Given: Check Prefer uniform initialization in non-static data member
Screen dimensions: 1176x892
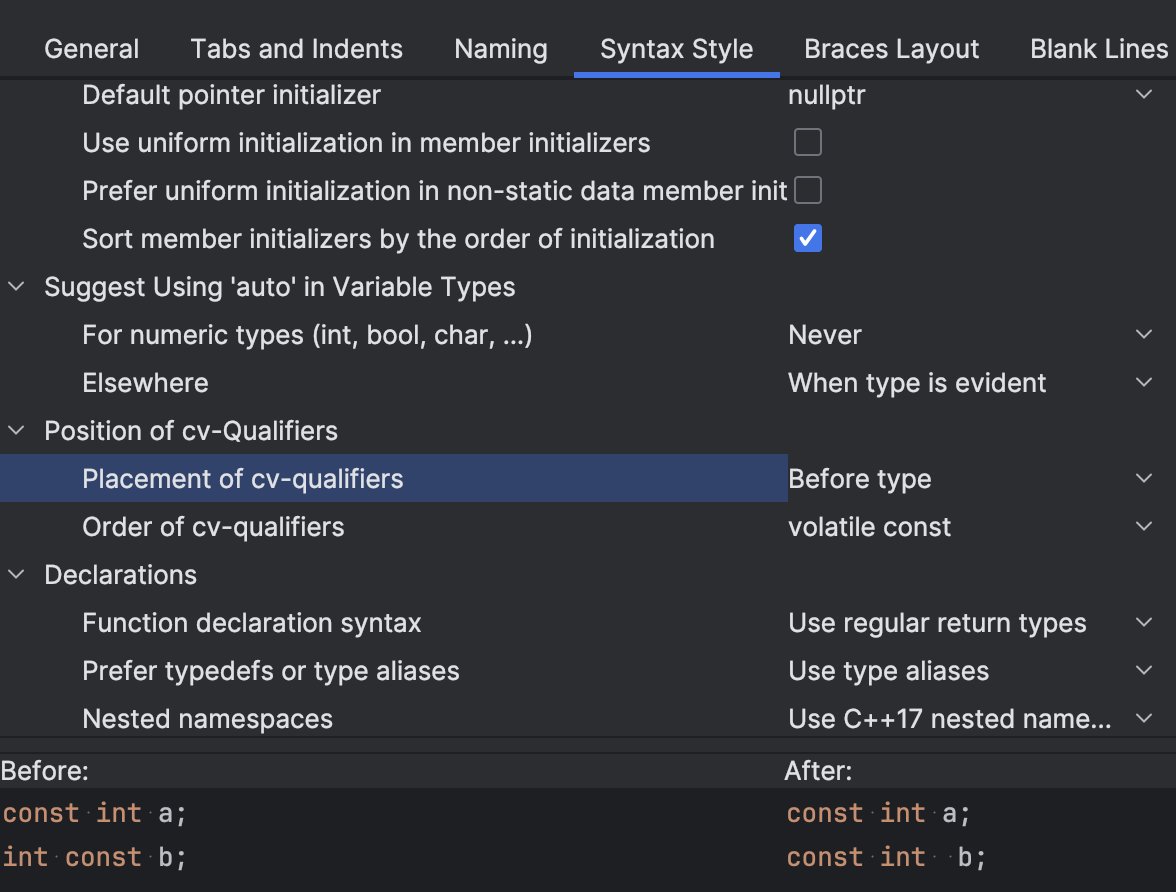Looking at the screenshot, I should tap(807, 190).
